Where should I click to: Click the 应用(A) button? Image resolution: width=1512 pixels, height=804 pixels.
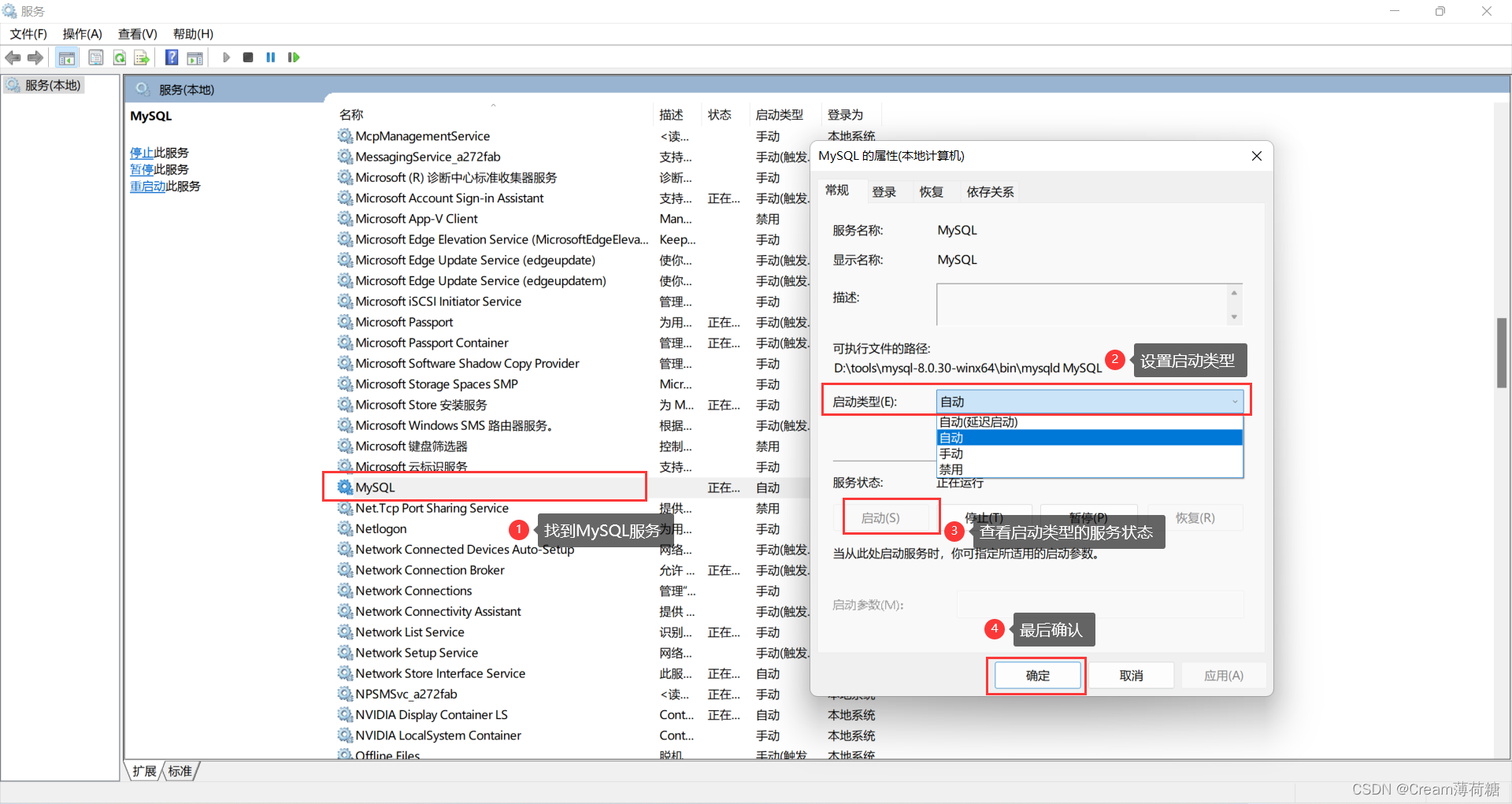1224,676
